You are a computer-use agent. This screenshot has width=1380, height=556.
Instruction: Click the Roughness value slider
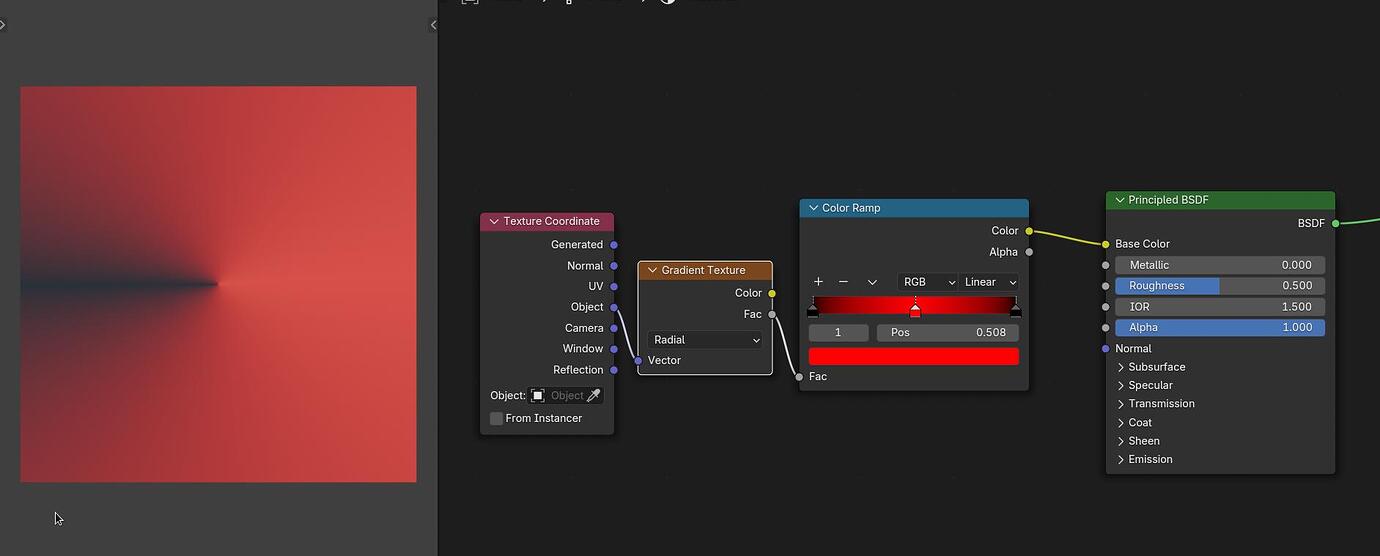point(1220,286)
